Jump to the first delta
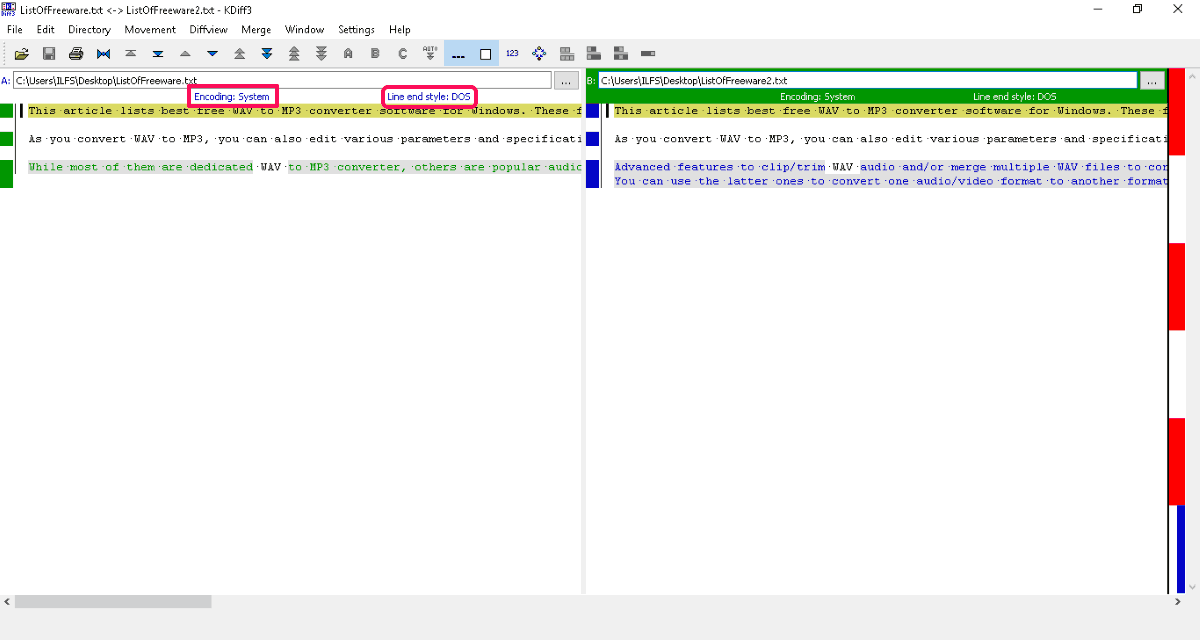 tap(130, 54)
